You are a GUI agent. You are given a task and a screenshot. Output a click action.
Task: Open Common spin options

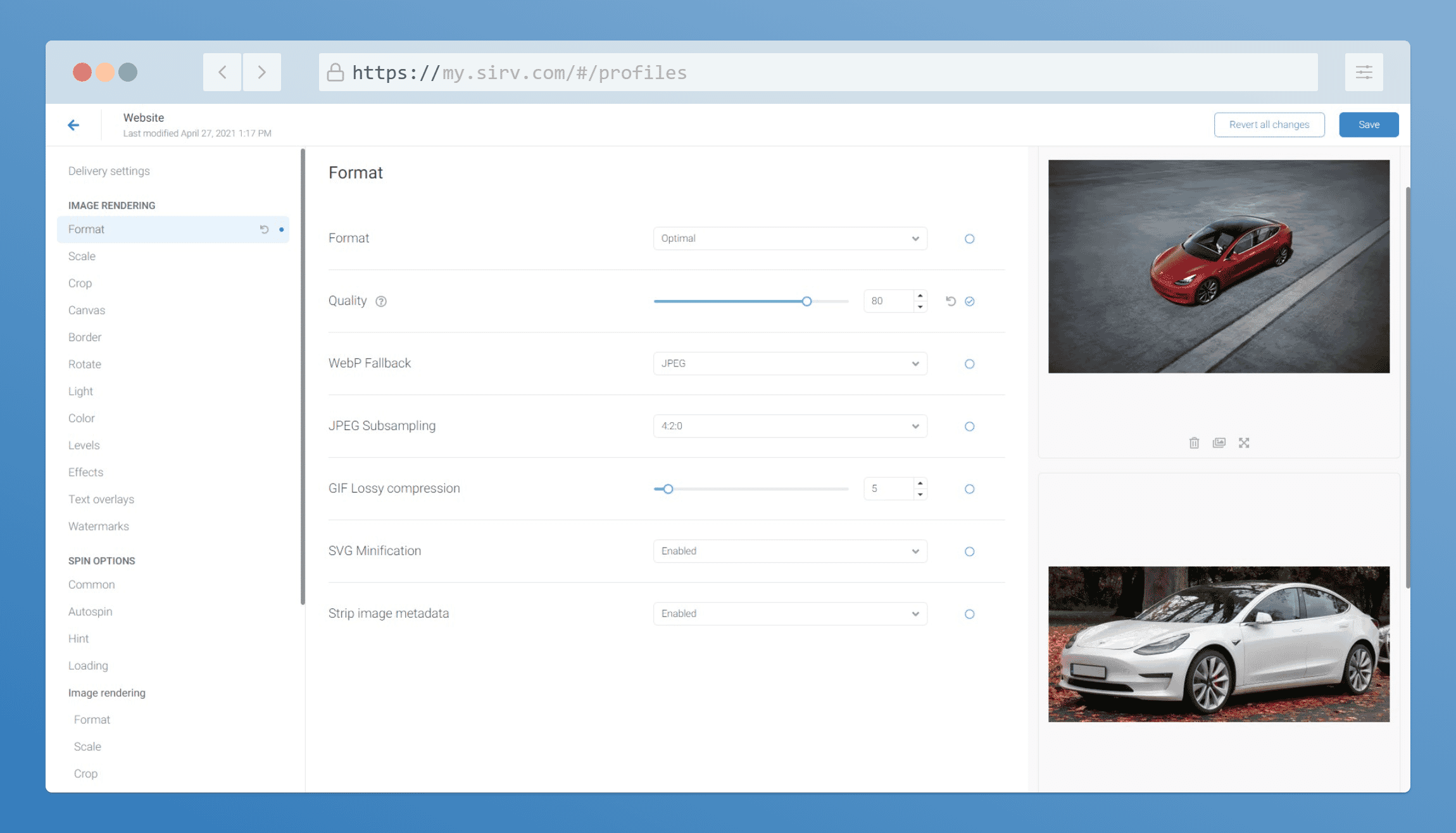pos(92,585)
